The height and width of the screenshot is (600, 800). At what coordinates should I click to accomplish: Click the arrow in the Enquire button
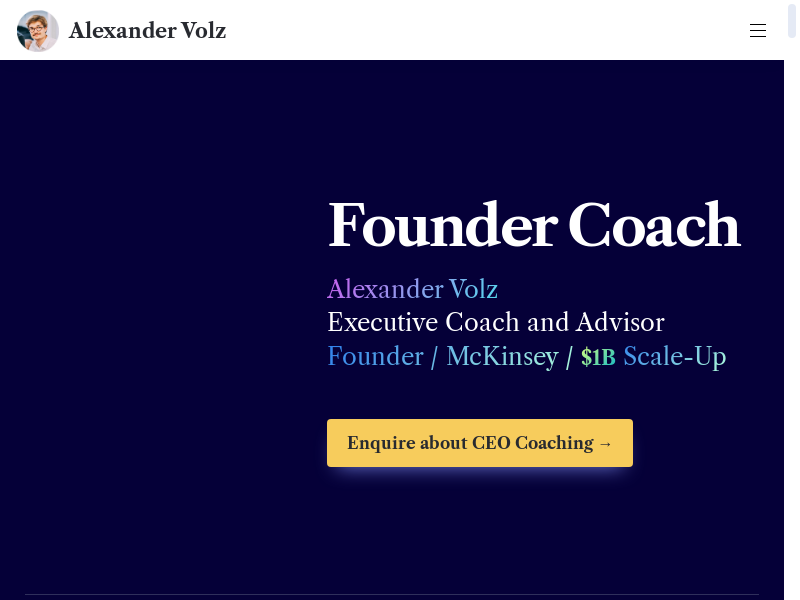click(x=604, y=443)
